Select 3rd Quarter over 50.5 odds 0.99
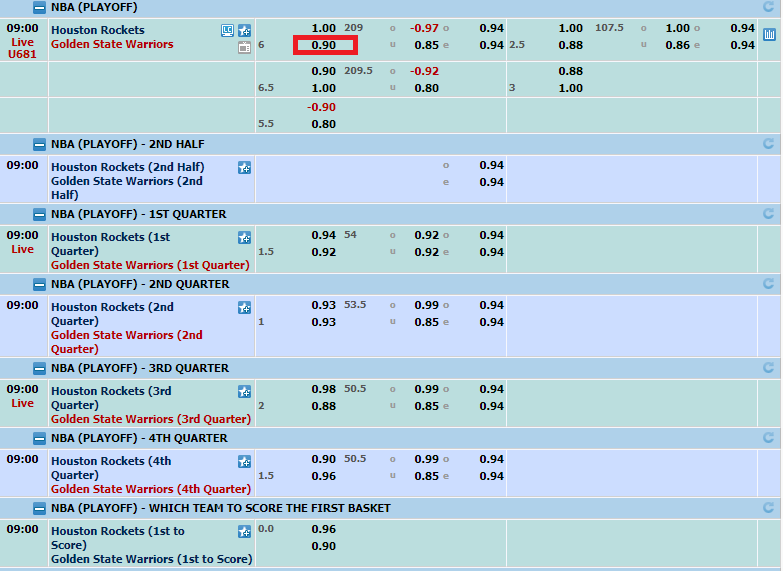783x571 pixels. click(x=426, y=389)
